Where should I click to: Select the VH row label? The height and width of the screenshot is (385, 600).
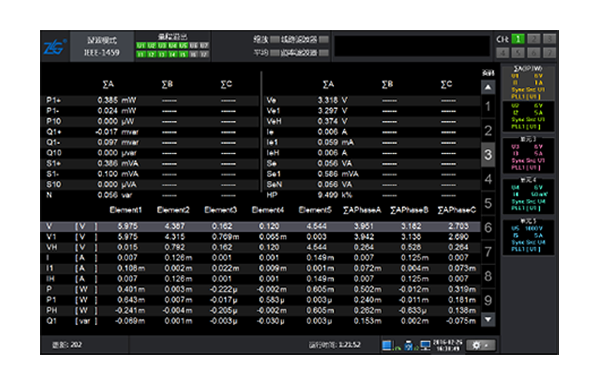52,247
